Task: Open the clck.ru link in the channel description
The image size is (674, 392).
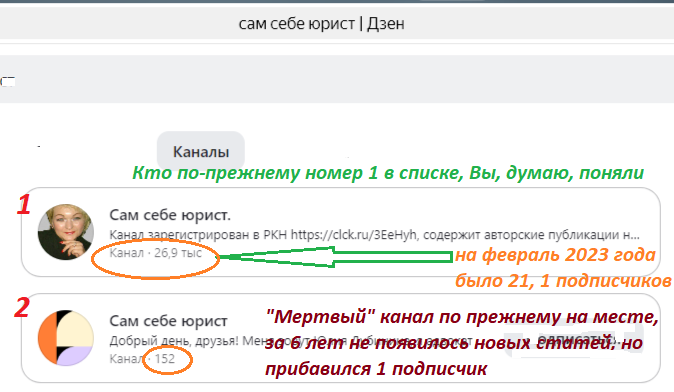Action: tap(353, 235)
